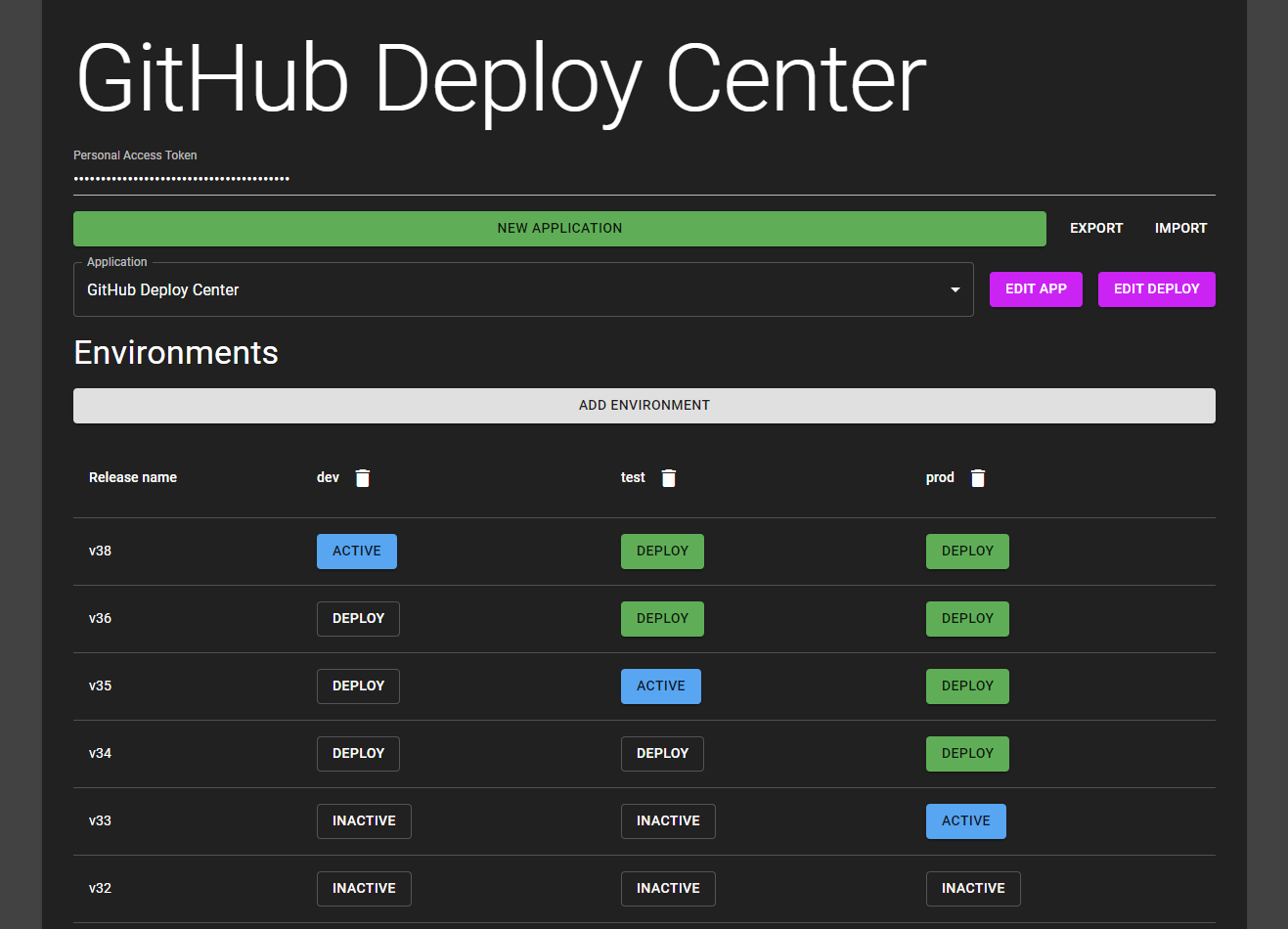This screenshot has width=1288, height=929.
Task: Click Active button for v33 in prod
Action: 966,821
